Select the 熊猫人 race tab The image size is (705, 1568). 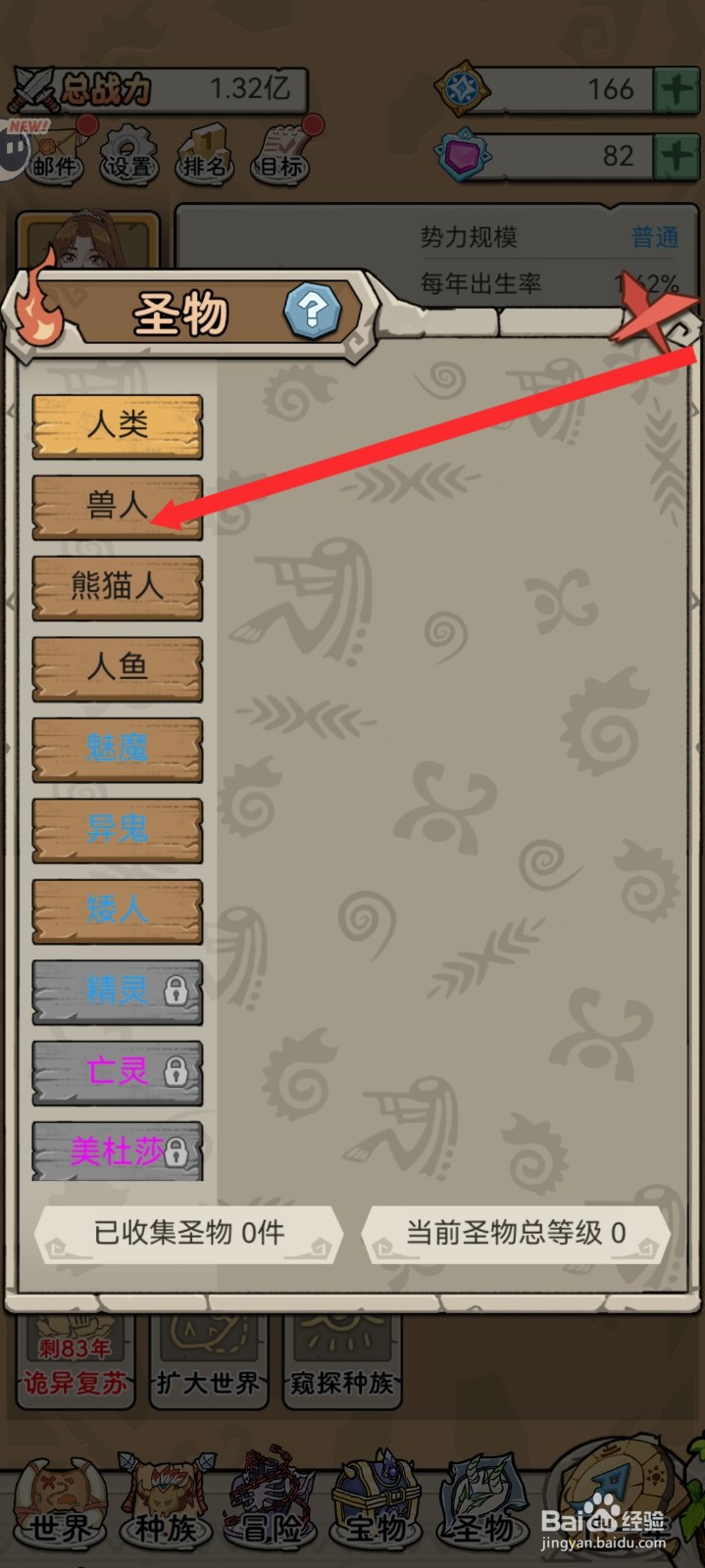pos(118,588)
